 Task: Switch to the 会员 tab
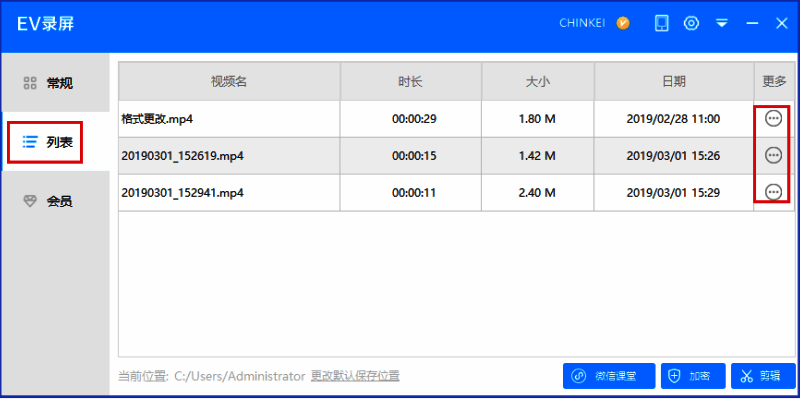click(x=55, y=201)
